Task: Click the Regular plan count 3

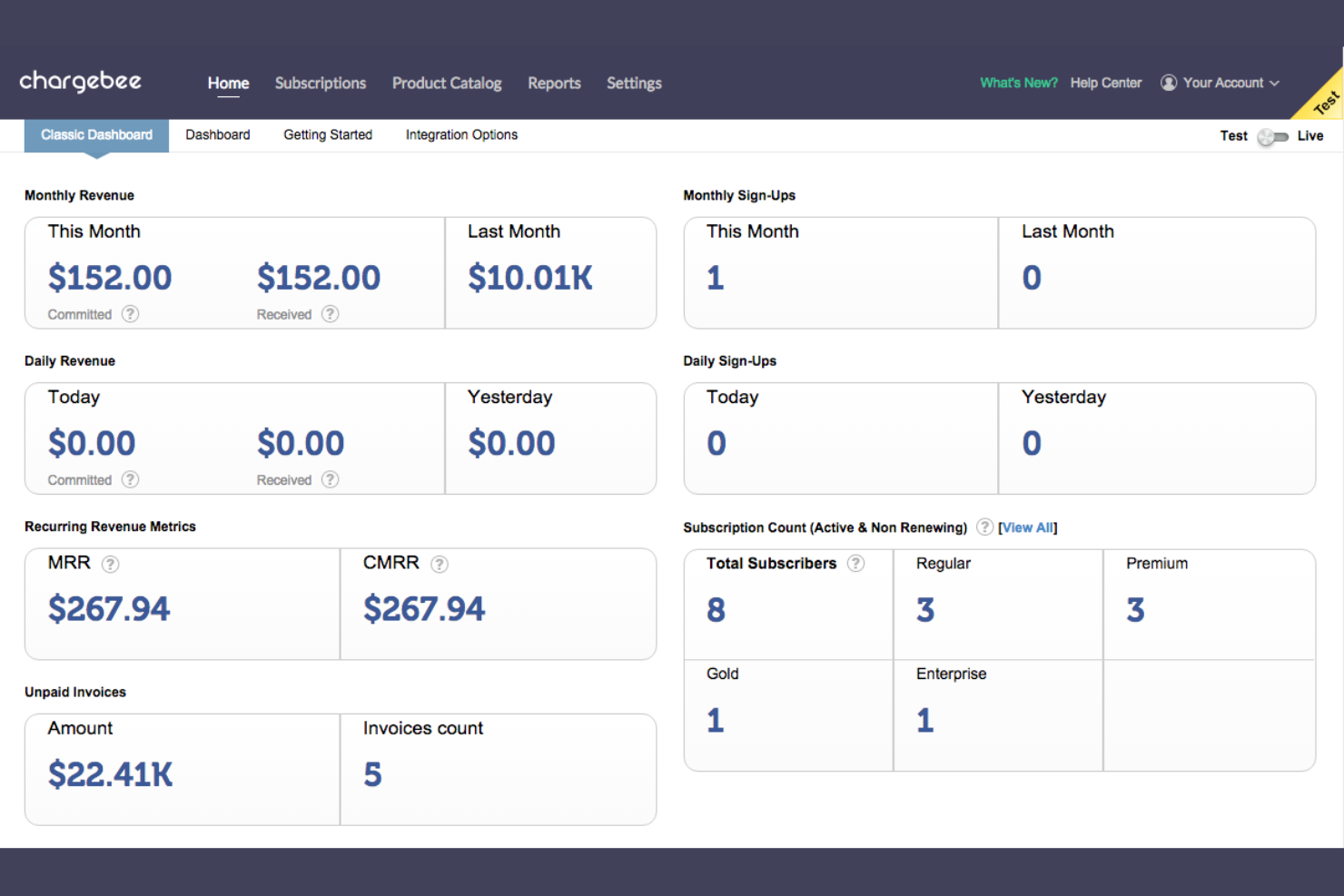Action: coord(925,610)
